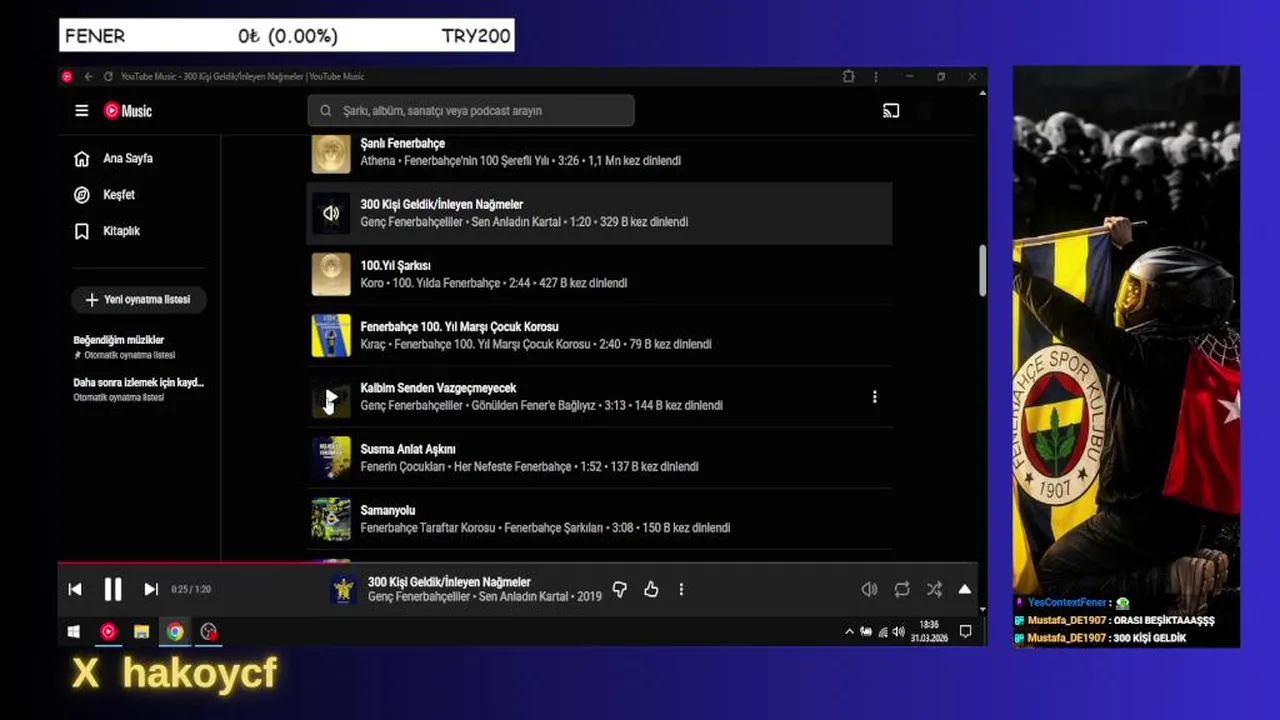Click the YouTube Music logo
Screen dimensions: 1280x720
(128, 111)
